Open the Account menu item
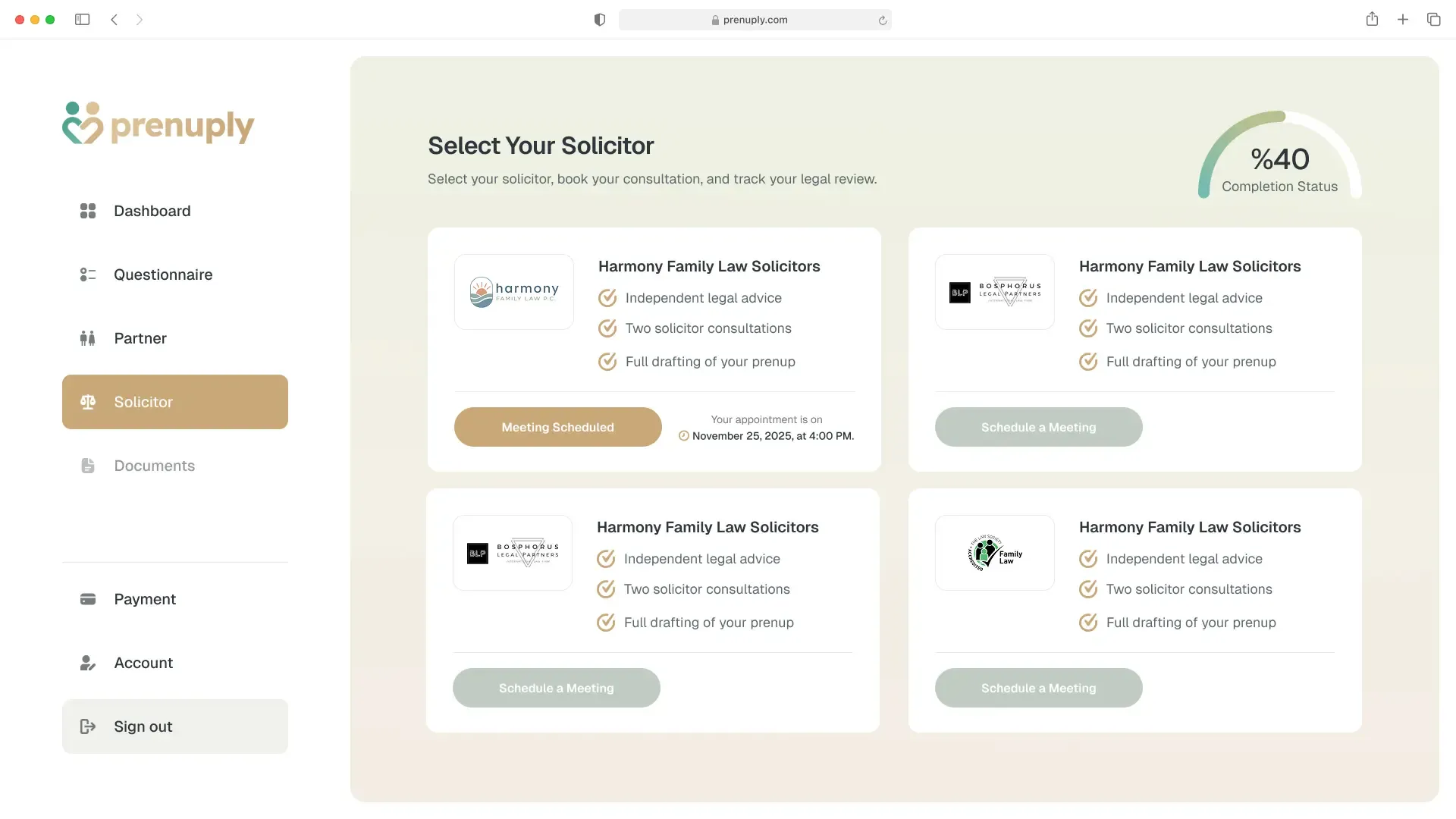 175,663
